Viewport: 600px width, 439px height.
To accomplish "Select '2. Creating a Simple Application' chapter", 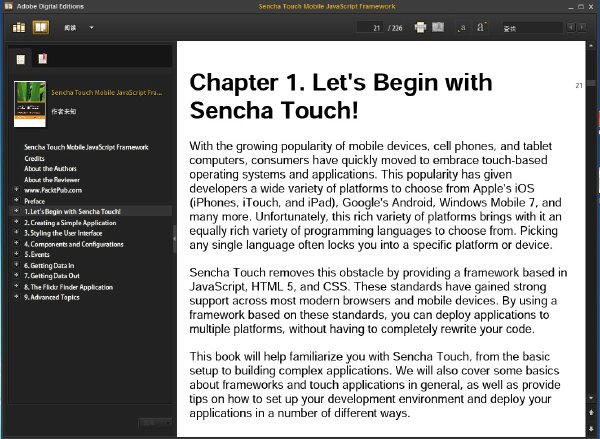I will pyautogui.click(x=70, y=223).
